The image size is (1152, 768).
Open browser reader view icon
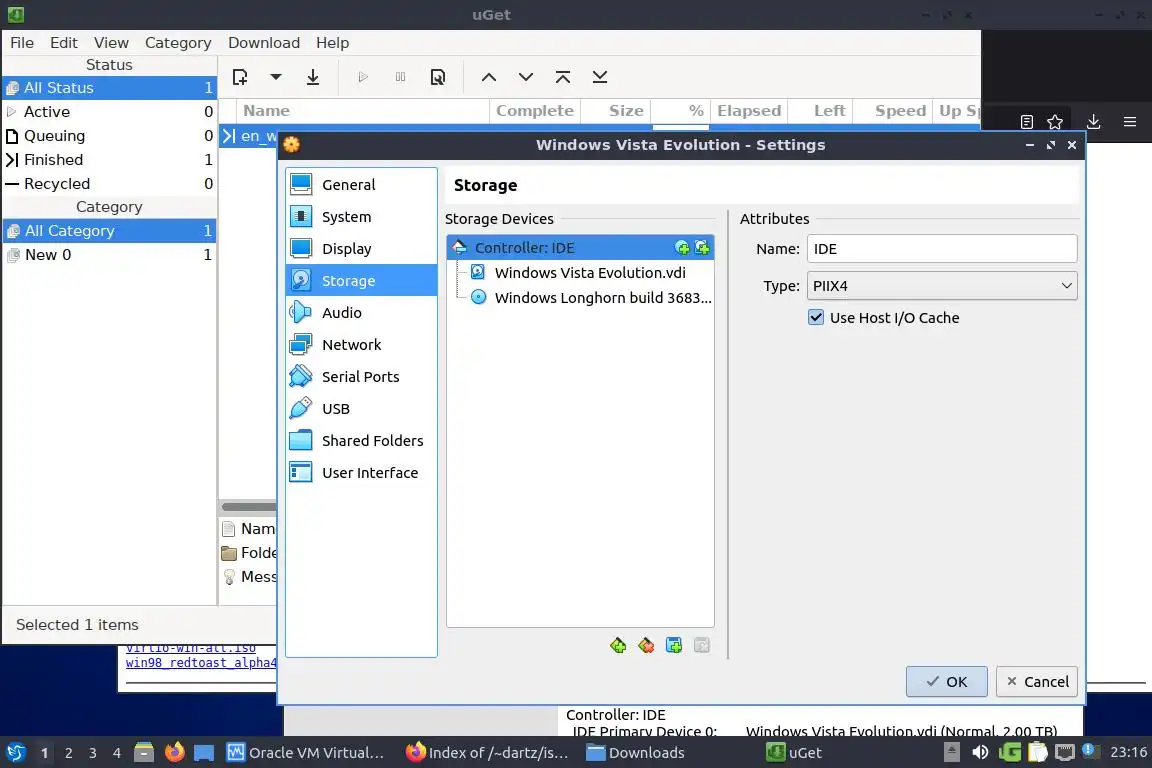[x=1027, y=122]
